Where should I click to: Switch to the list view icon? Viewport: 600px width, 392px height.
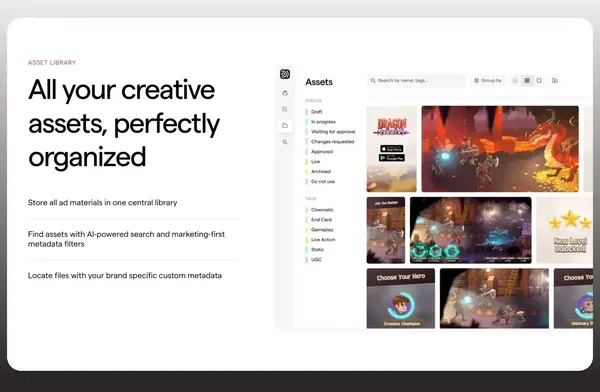pyautogui.click(x=515, y=80)
